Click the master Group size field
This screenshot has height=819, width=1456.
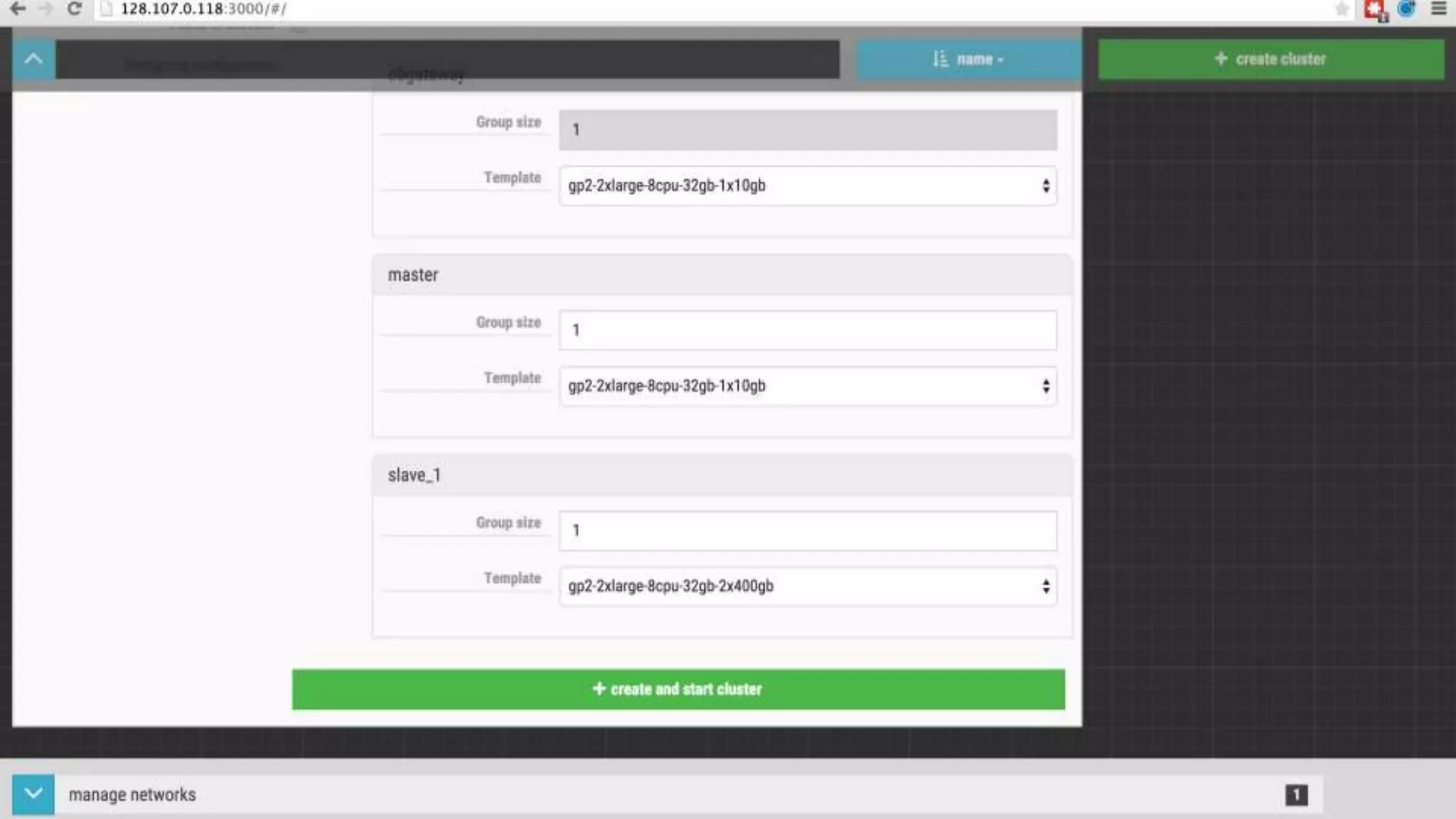click(x=808, y=330)
